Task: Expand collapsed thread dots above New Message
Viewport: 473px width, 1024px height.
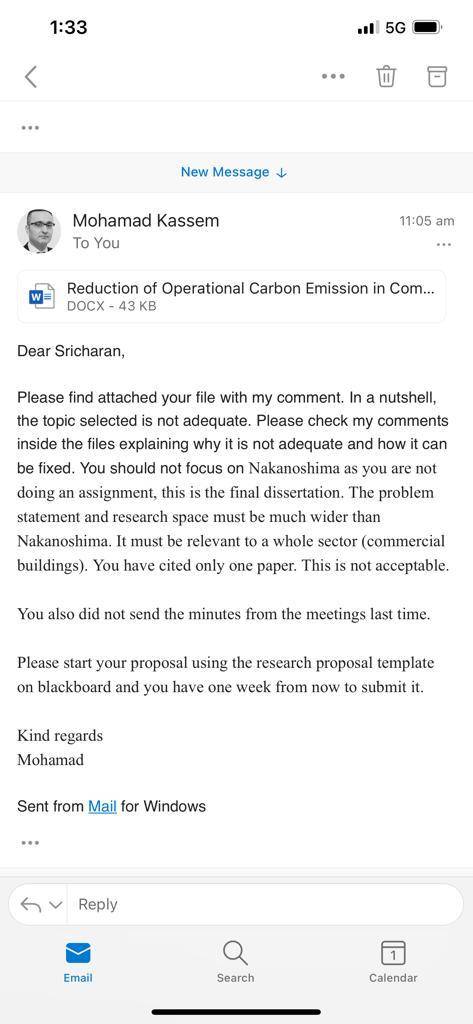Action: coord(30,127)
